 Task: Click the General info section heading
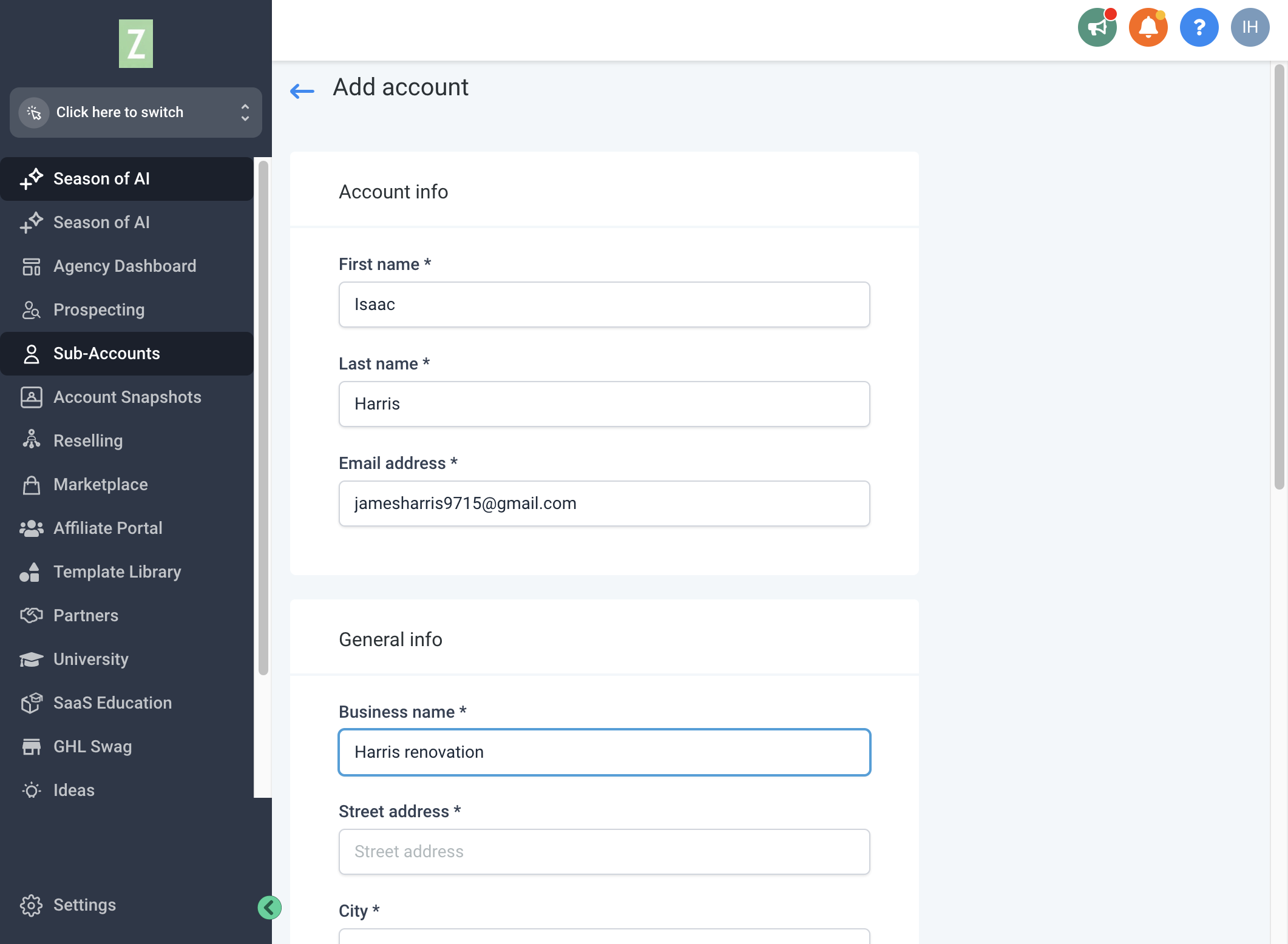pyautogui.click(x=390, y=639)
